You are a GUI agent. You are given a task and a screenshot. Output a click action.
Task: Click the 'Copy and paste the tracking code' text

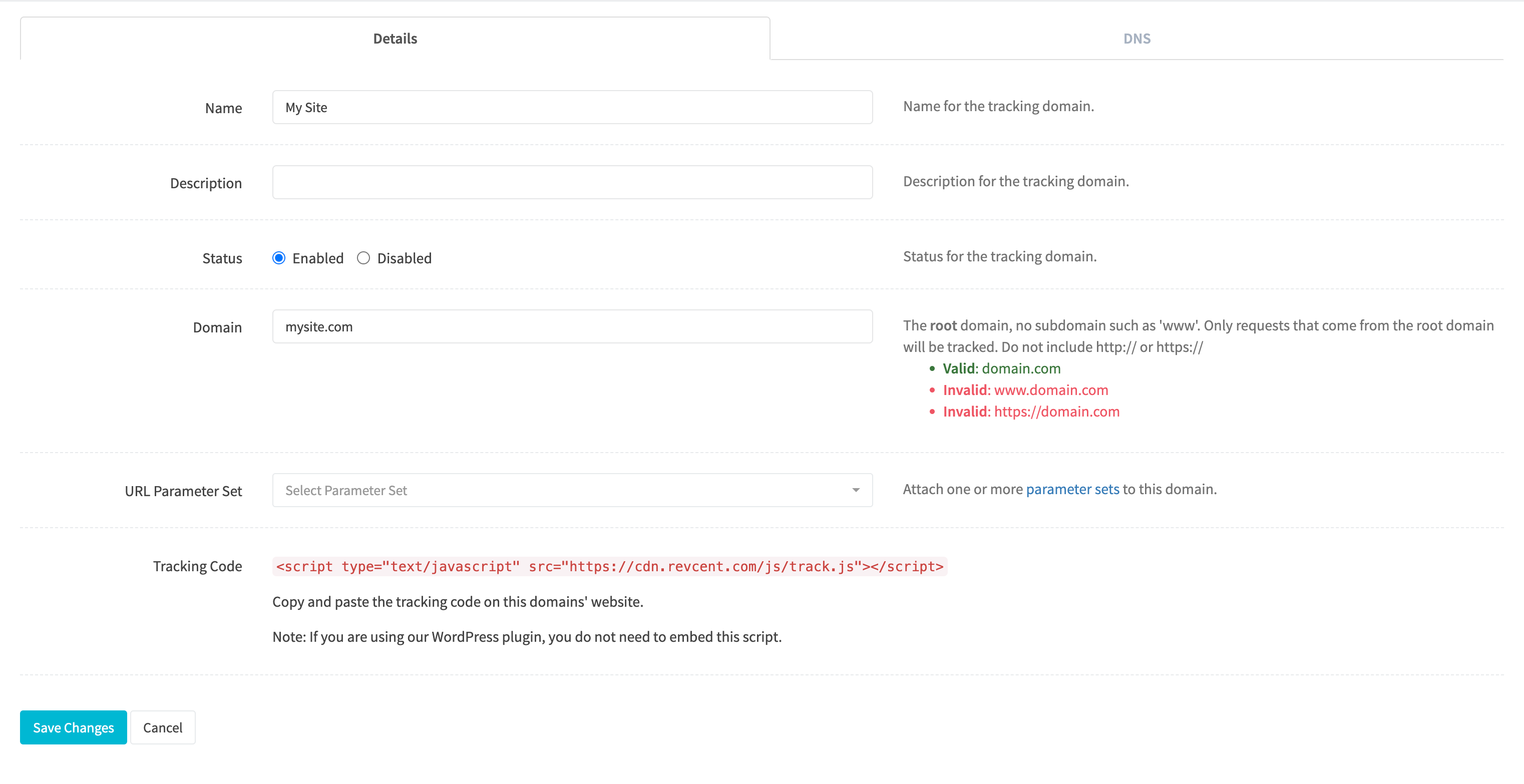457,602
